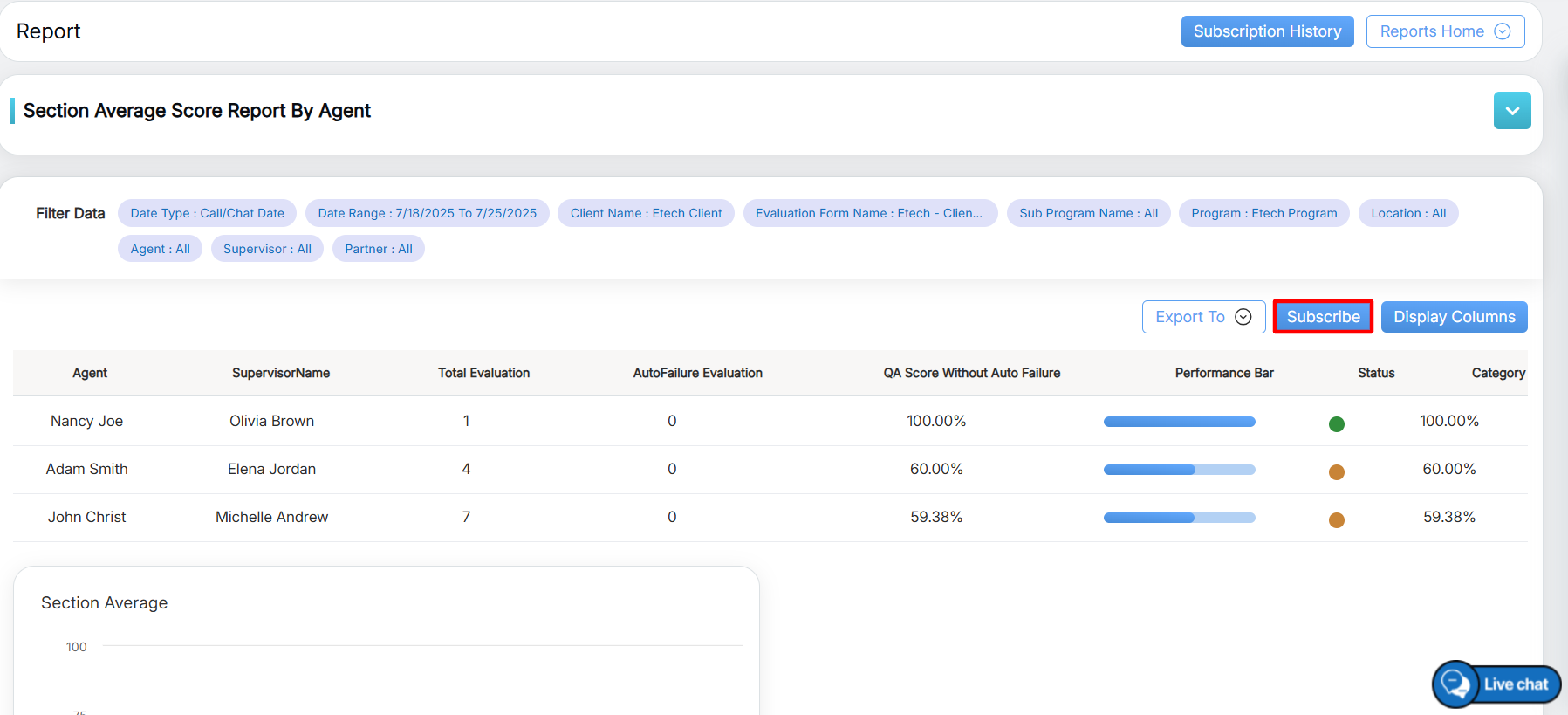Select the Date Range filter chip
Screen dimensions: 1568x715
tap(427, 213)
